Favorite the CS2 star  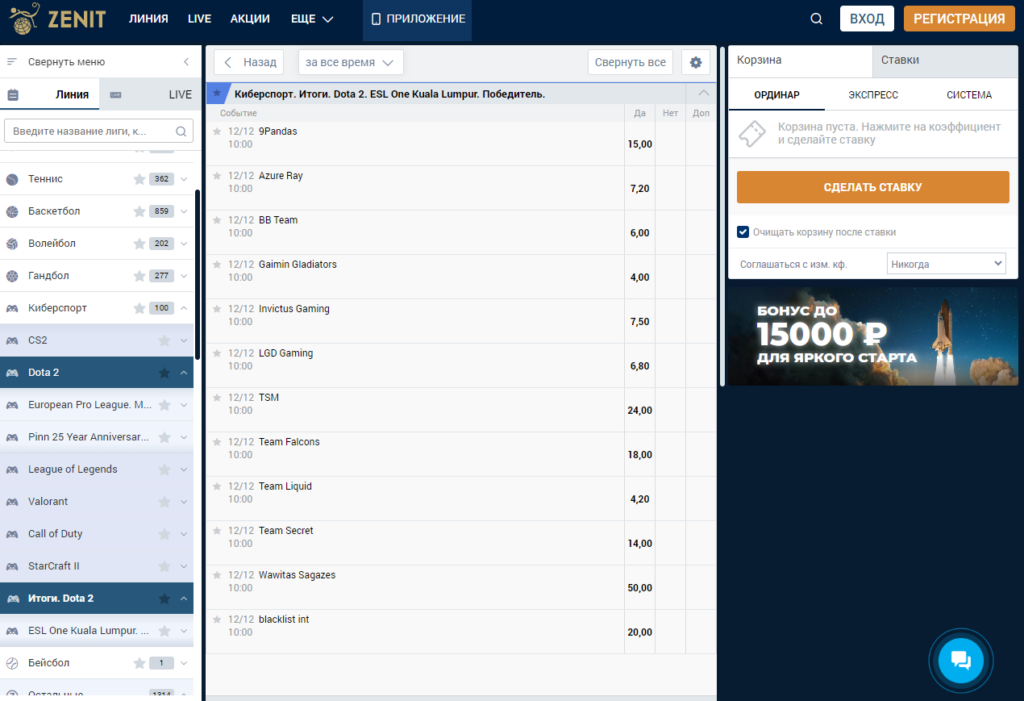165,340
